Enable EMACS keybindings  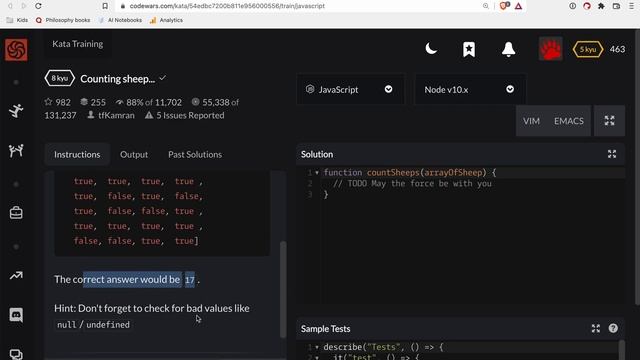(x=569, y=121)
